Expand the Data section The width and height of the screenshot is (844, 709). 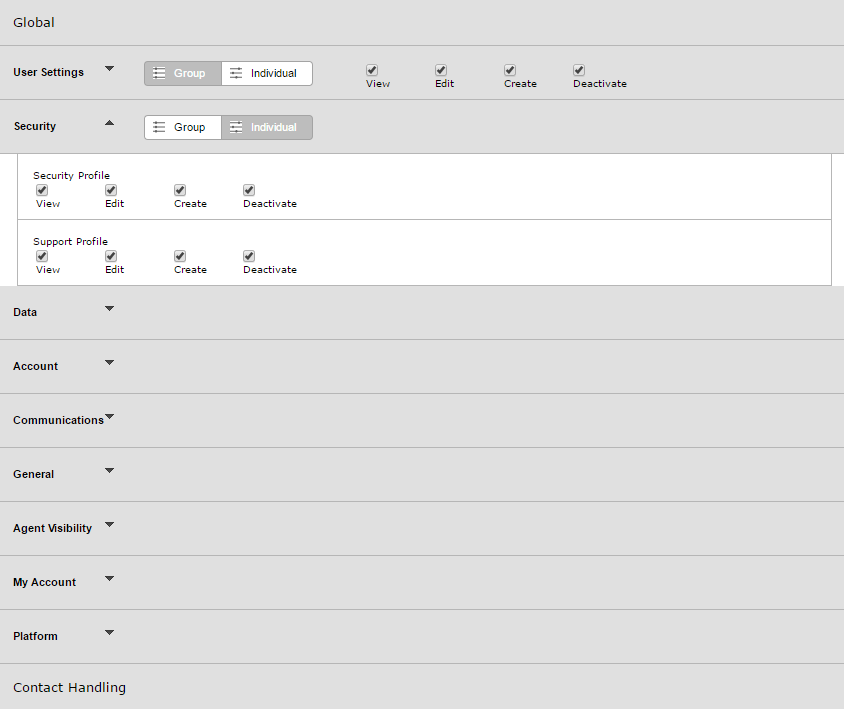pos(109,308)
